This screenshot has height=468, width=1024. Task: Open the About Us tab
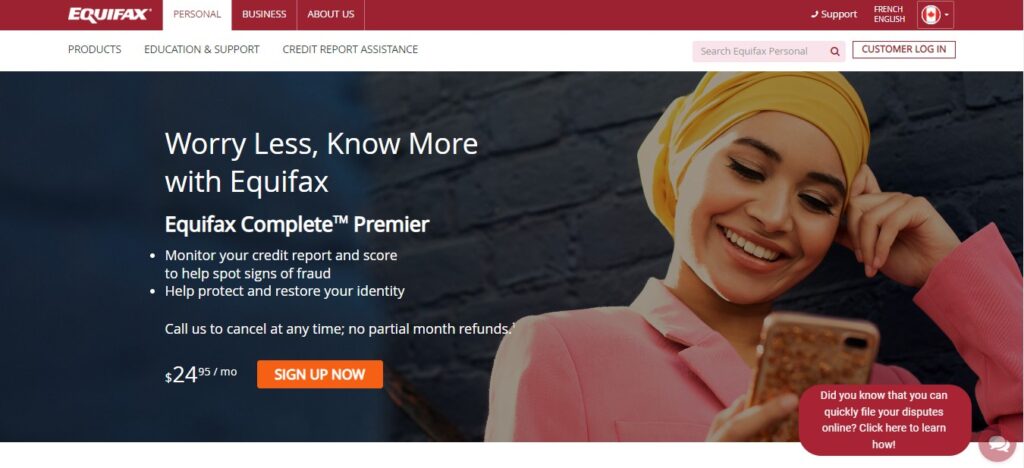[x=330, y=14]
